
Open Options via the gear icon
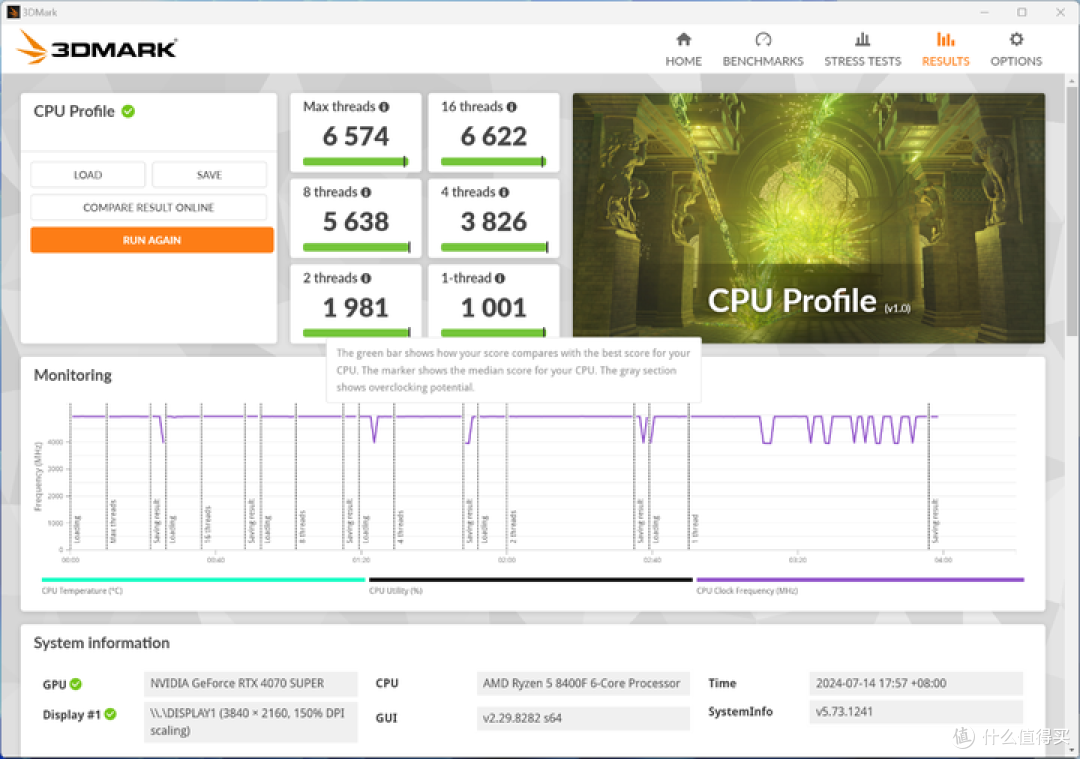(1016, 39)
